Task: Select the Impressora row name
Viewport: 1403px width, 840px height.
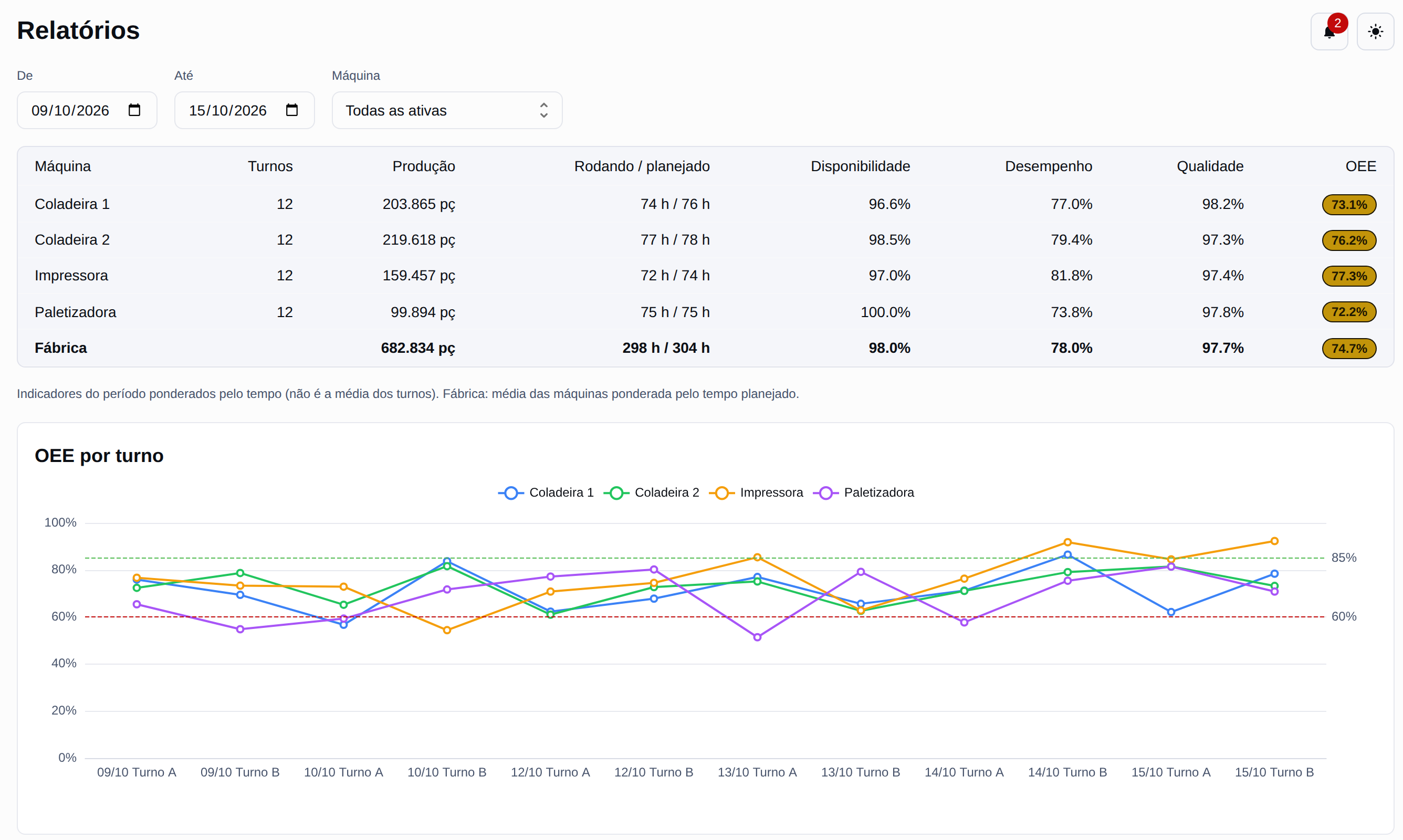Action: [71, 275]
